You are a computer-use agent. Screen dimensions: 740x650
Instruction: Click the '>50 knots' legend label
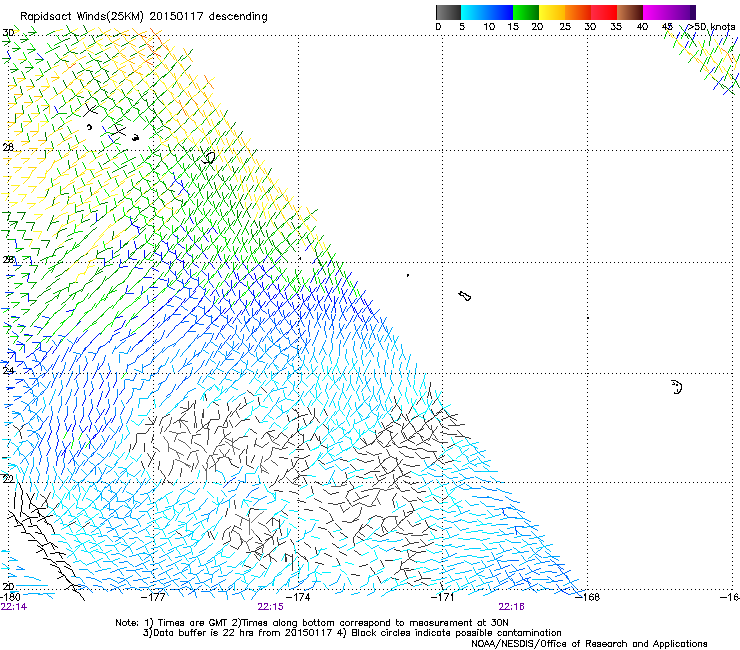pos(711,27)
